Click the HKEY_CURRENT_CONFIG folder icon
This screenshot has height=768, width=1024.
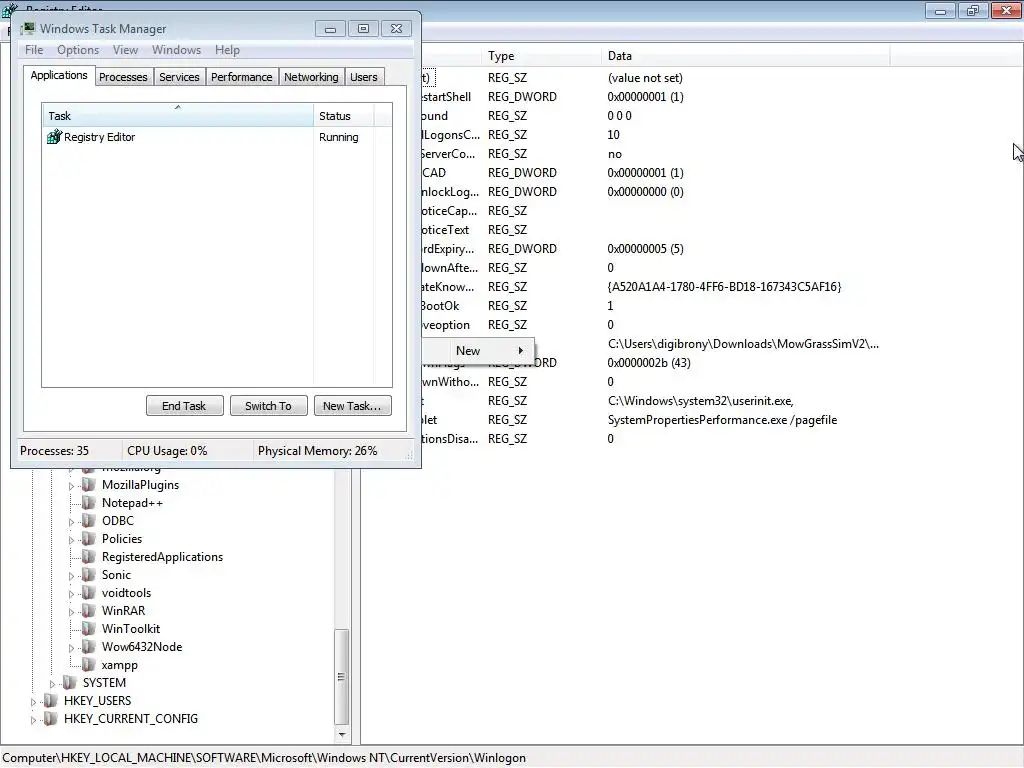click(51, 718)
